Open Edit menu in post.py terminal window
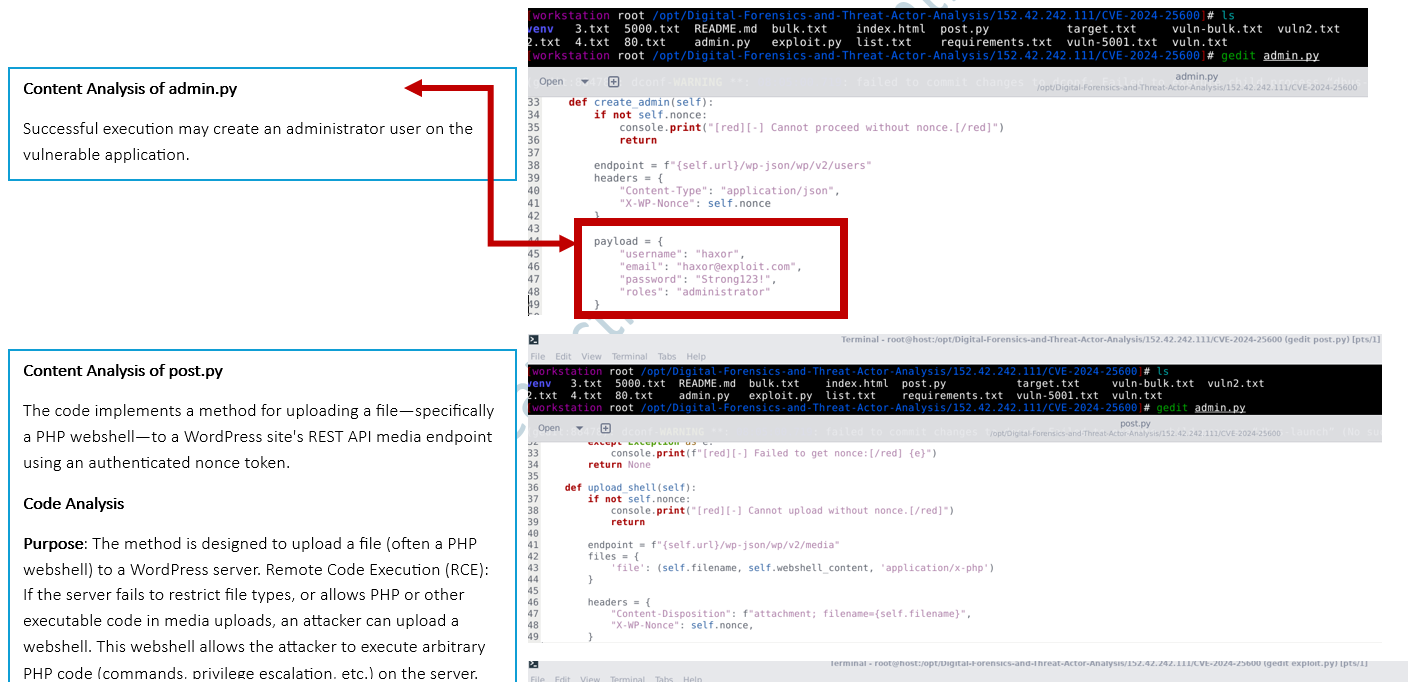The width and height of the screenshot is (1408, 682). pos(563,356)
